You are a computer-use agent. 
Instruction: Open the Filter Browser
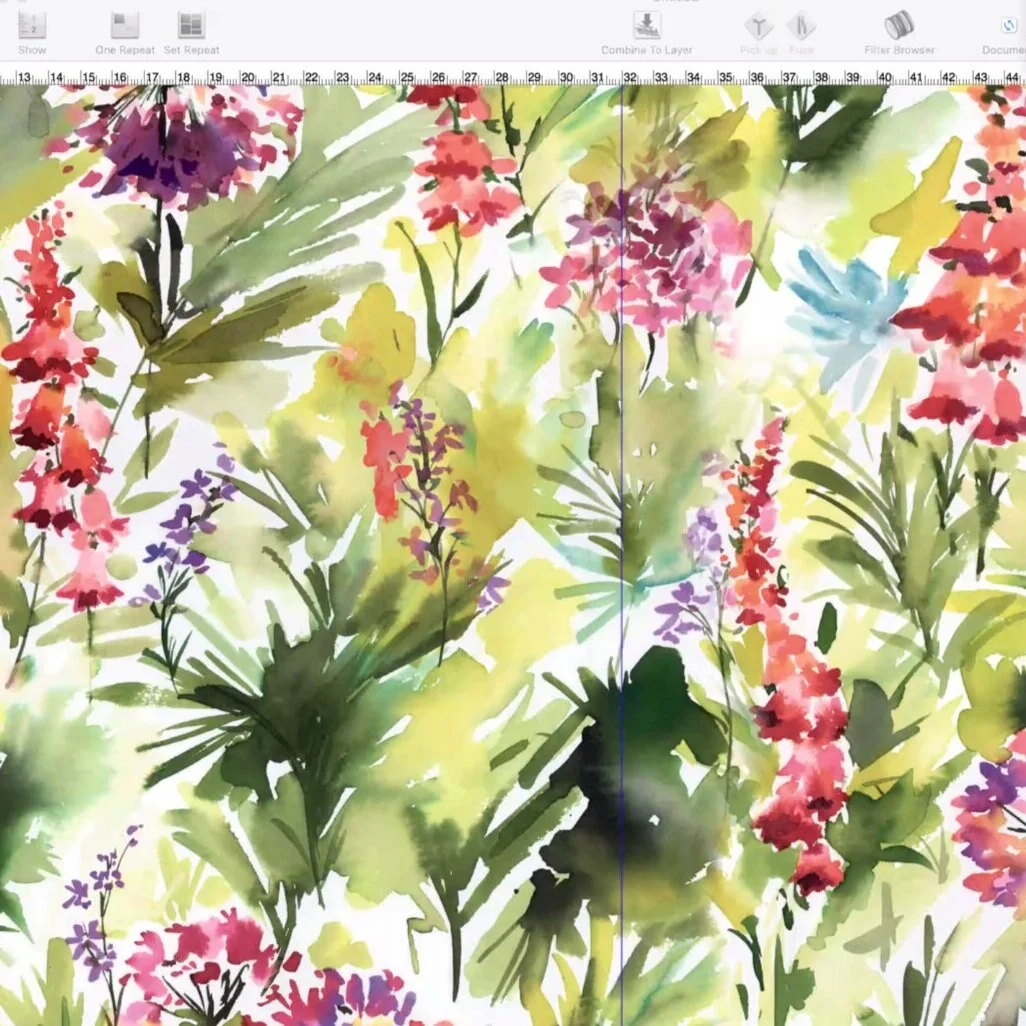(899, 26)
